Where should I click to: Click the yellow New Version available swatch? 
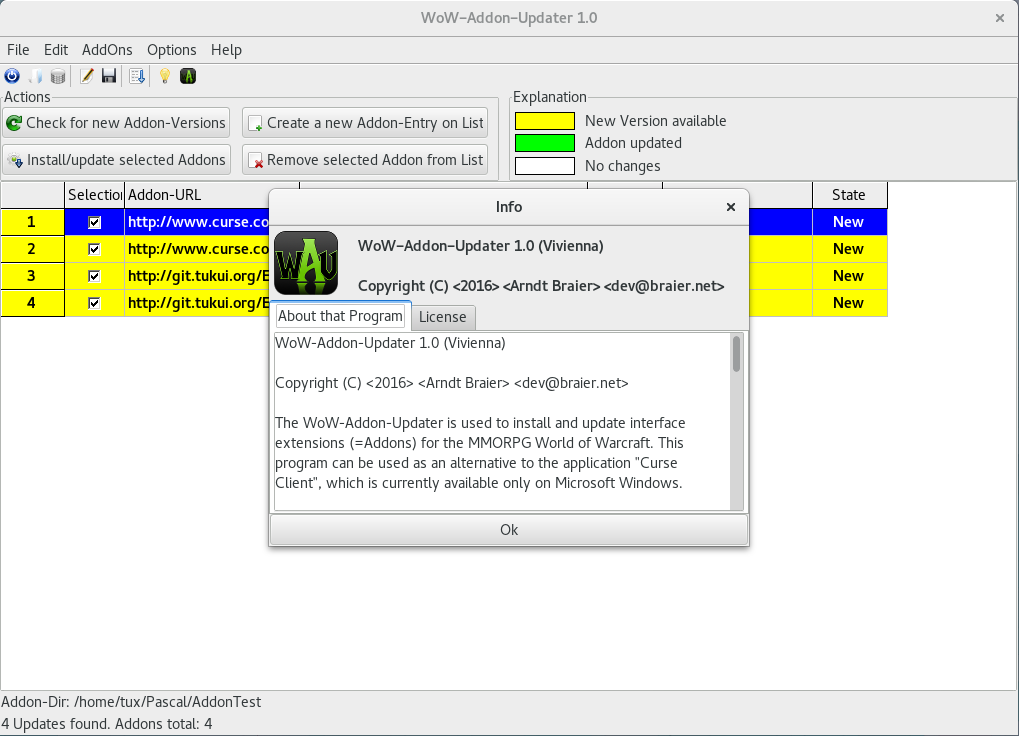point(545,121)
